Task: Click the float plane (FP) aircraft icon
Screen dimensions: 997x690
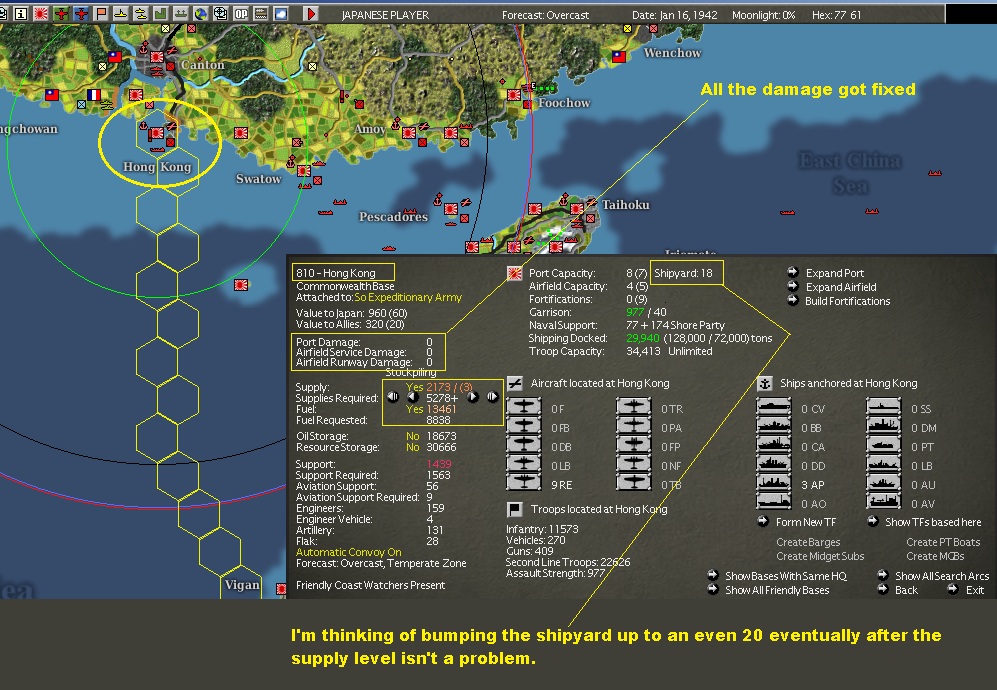Action: 633,445
